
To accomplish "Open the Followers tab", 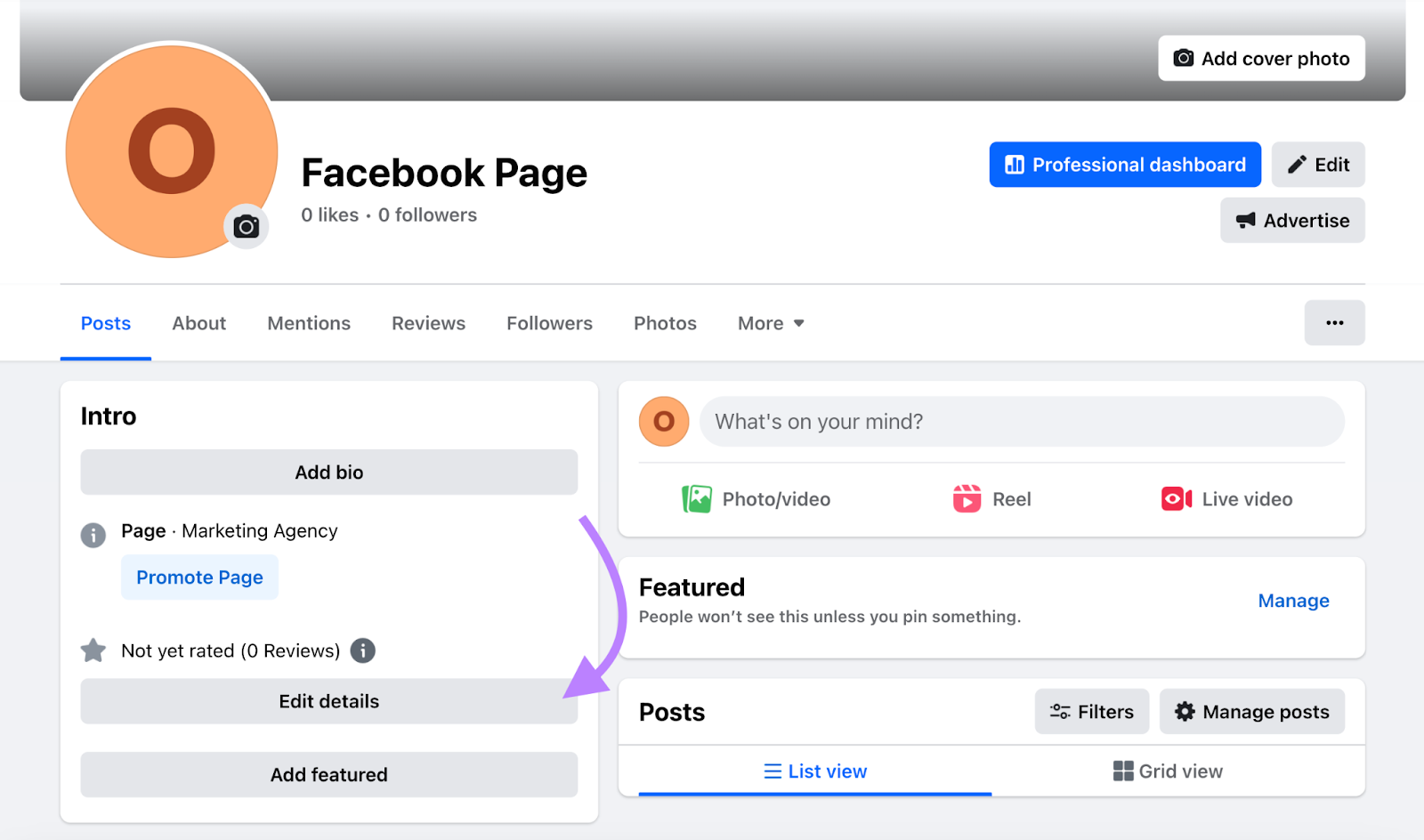I will tap(549, 323).
